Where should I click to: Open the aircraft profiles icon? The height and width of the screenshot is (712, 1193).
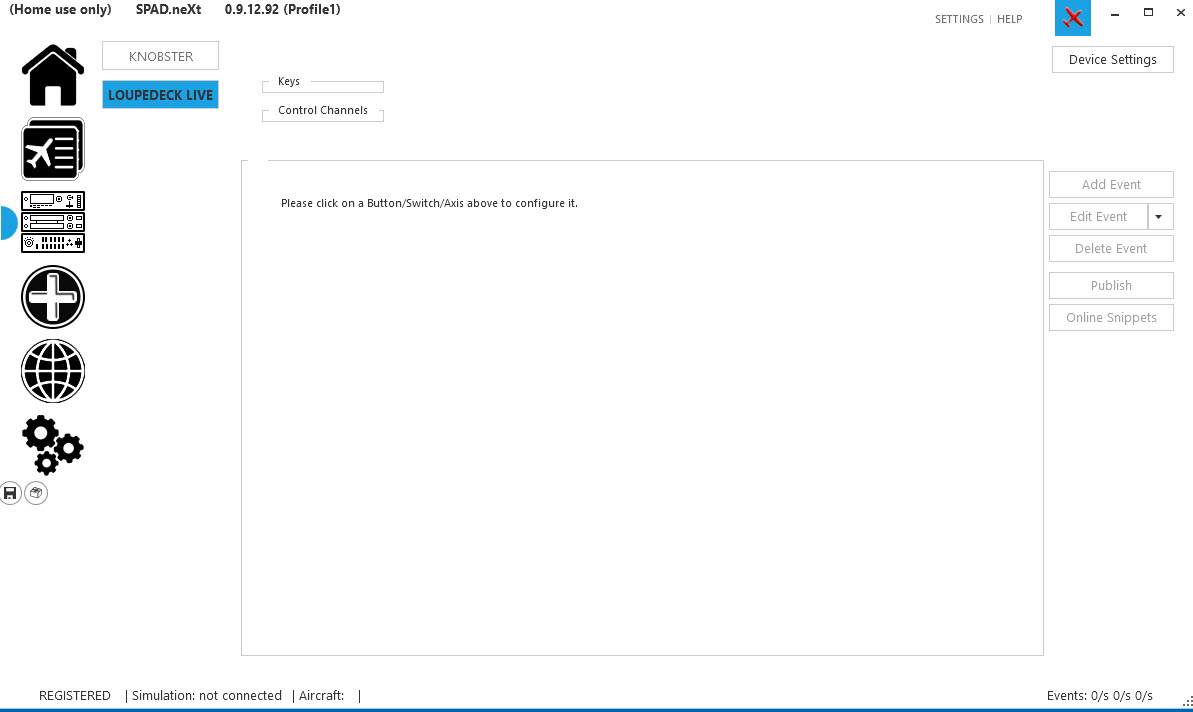tap(53, 150)
